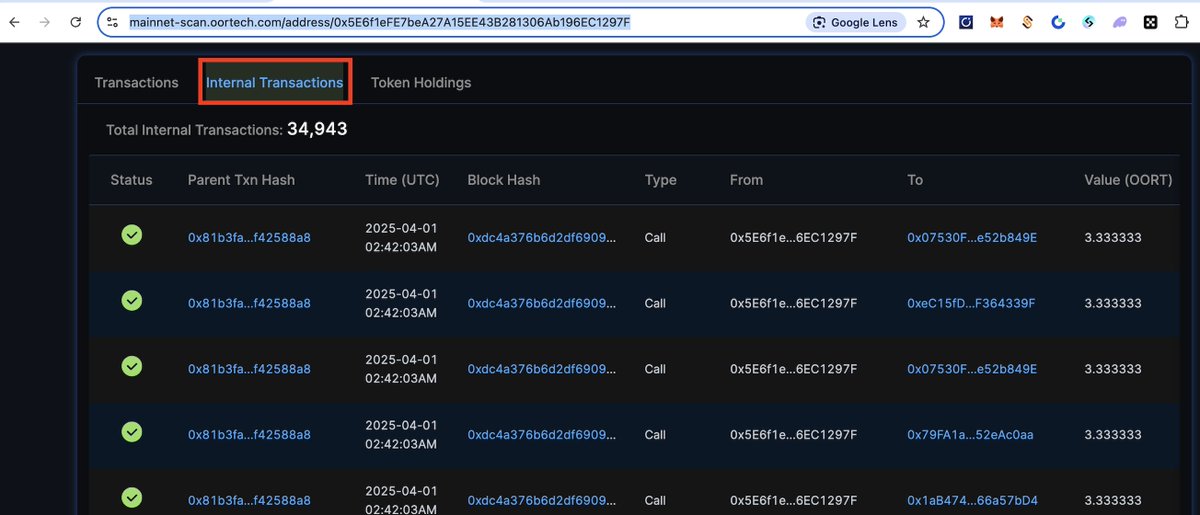
Task: Open To address 0x79FA1a...52eAc0aa
Action: [970, 435]
